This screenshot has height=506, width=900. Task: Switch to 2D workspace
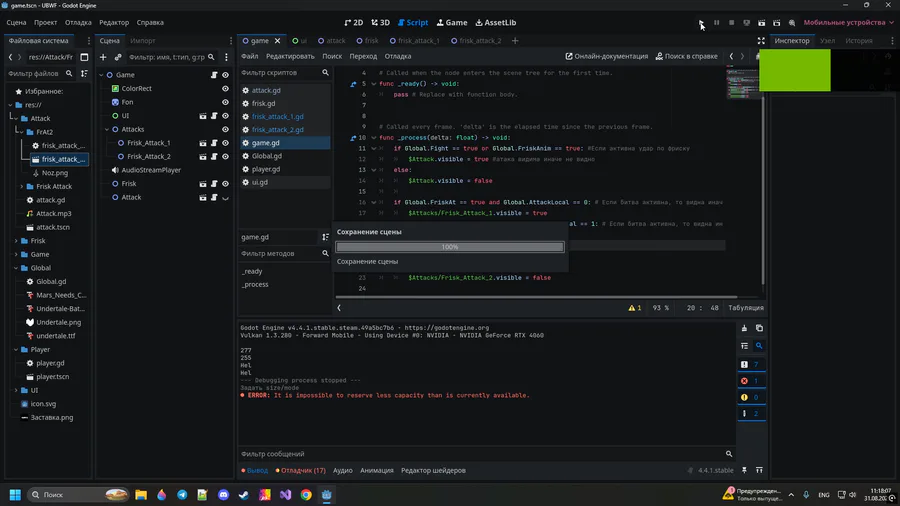point(354,22)
